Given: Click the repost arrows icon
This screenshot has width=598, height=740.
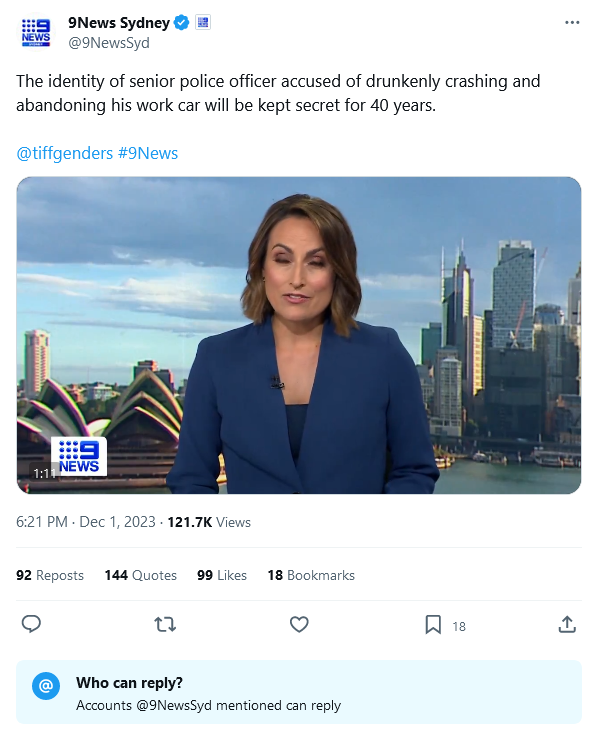Looking at the screenshot, I should point(165,624).
